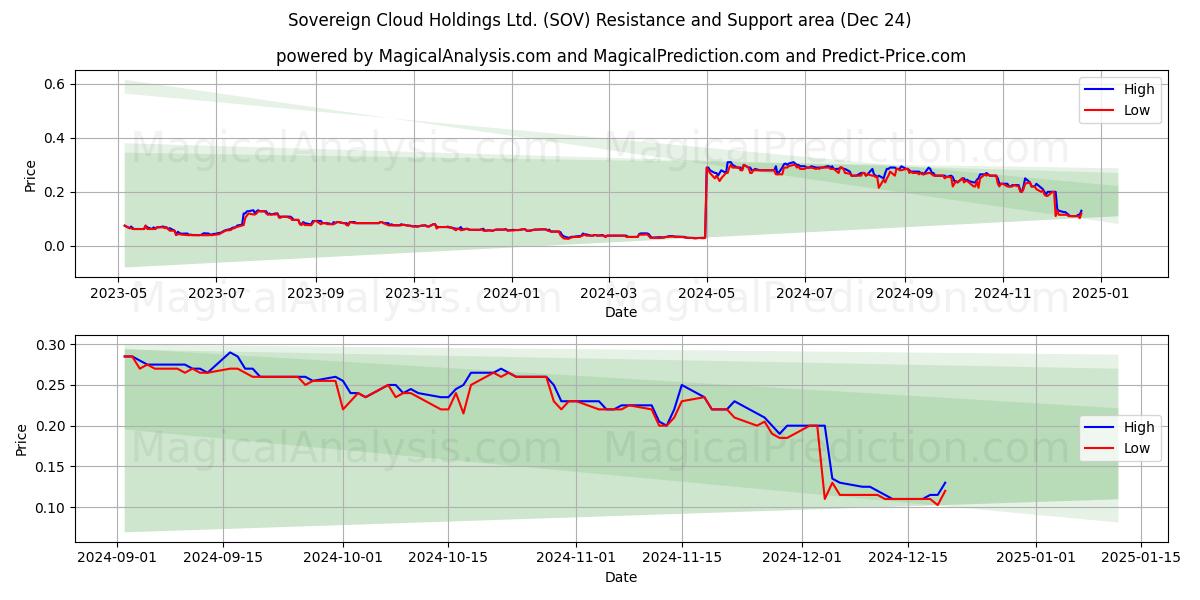This screenshot has width=1200, height=600.
Task: Click the 'Low' legend entry in bottom chart
Action: [1137, 448]
